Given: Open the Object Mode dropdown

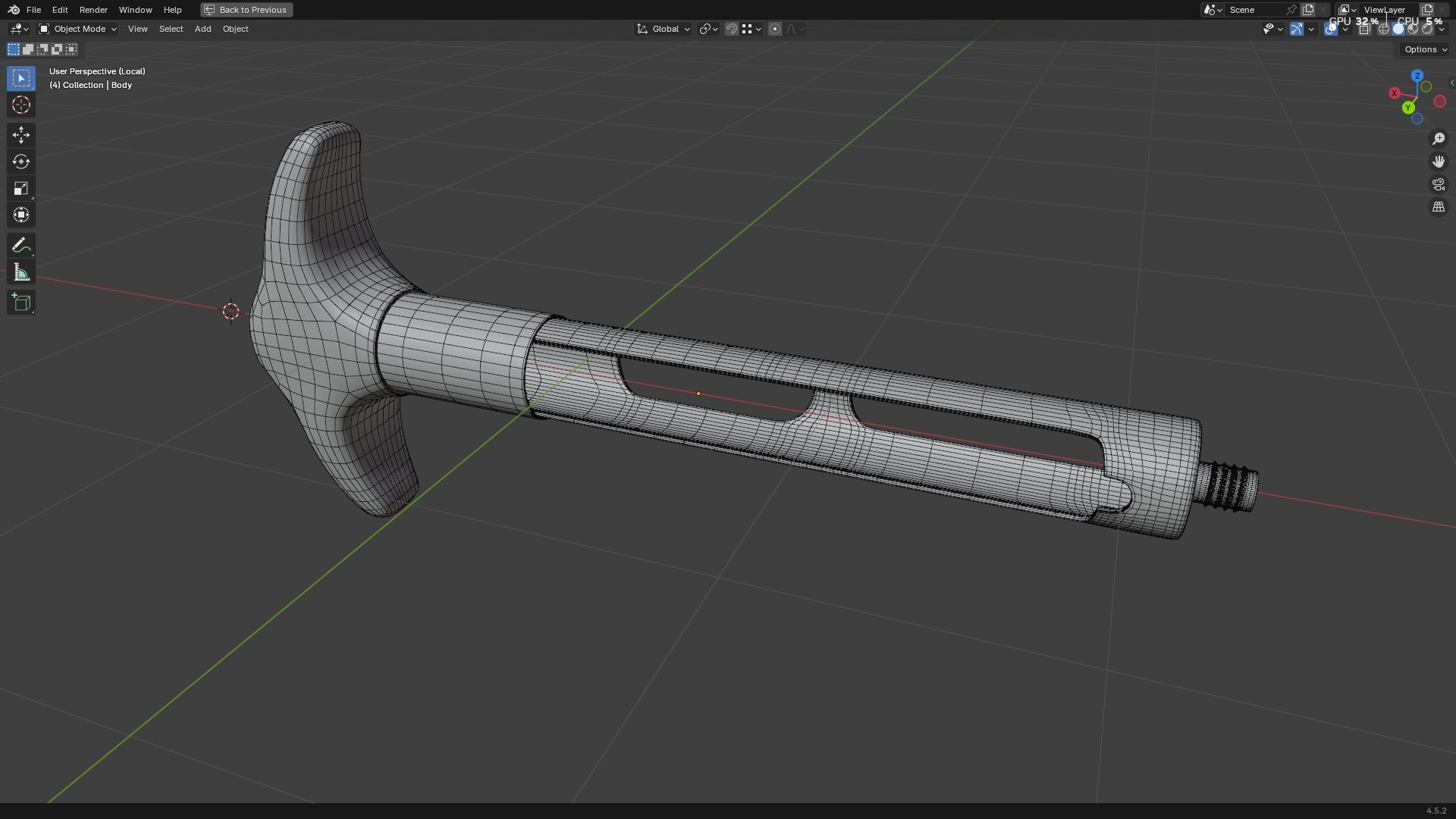Looking at the screenshot, I should [x=77, y=29].
